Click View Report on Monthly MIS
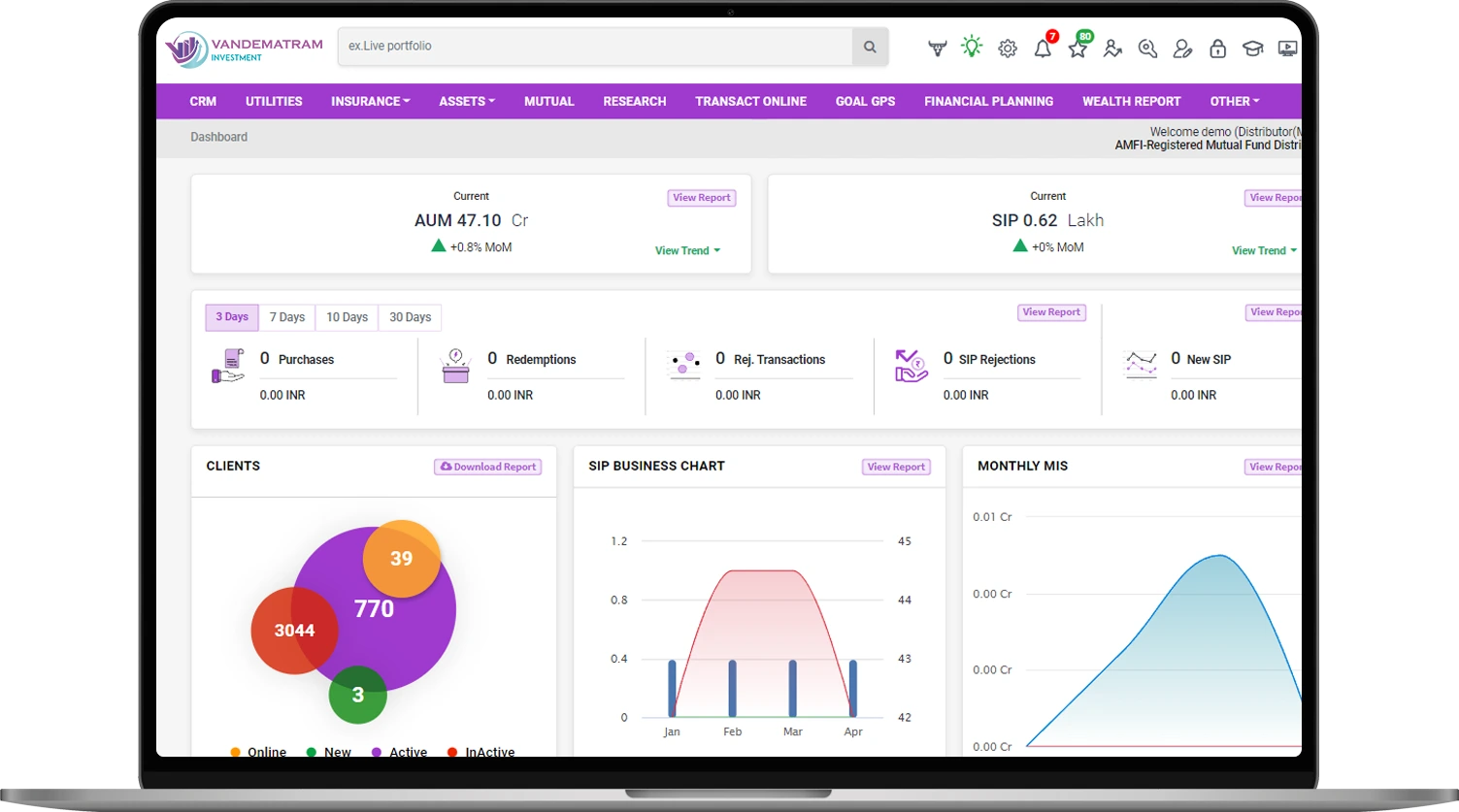The width and height of the screenshot is (1459, 812). (x=1274, y=467)
